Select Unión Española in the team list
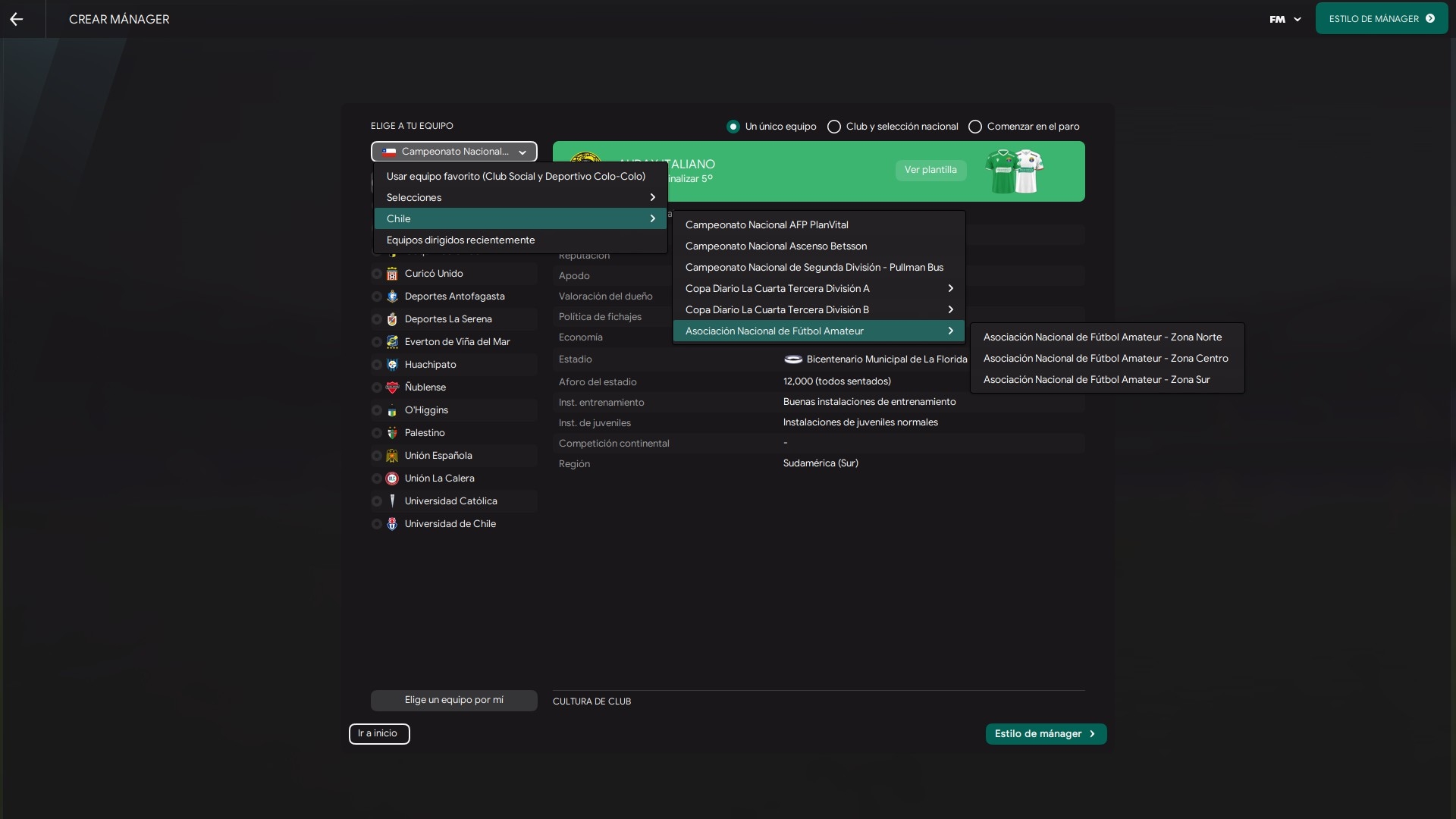This screenshot has height=819, width=1456. pyautogui.click(x=454, y=456)
